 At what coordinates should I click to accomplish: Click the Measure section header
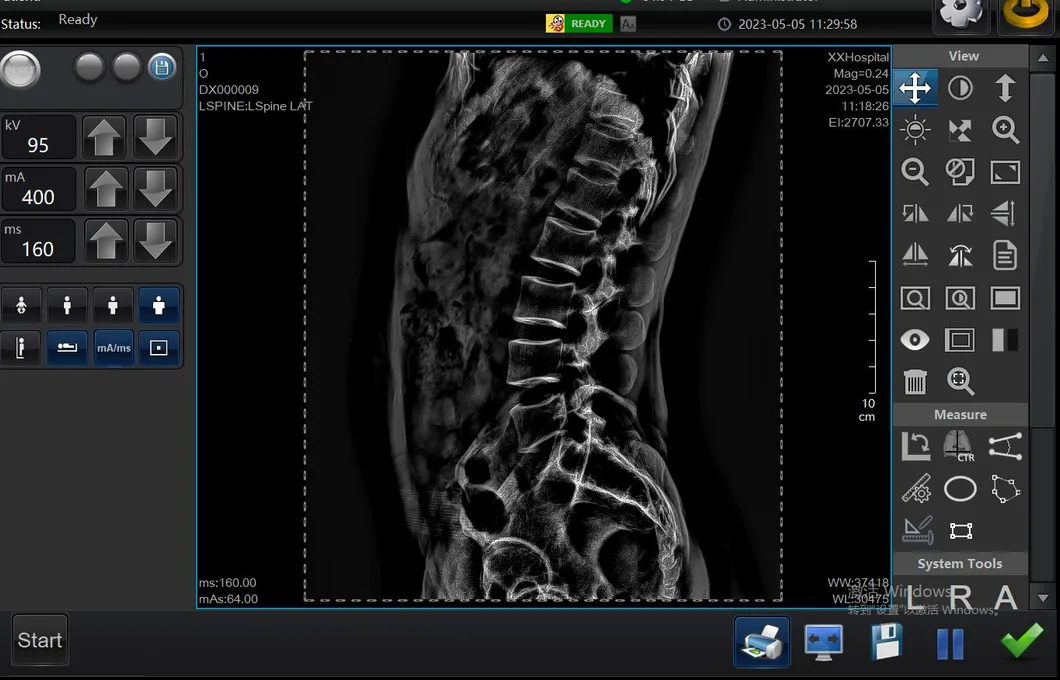960,414
